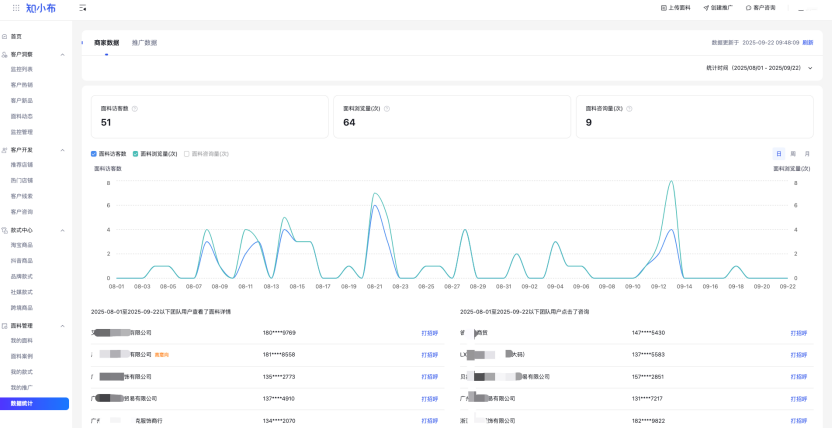The image size is (832, 428).
Task: Click 打招呼 for phone 137****4910
Action: tap(430, 399)
